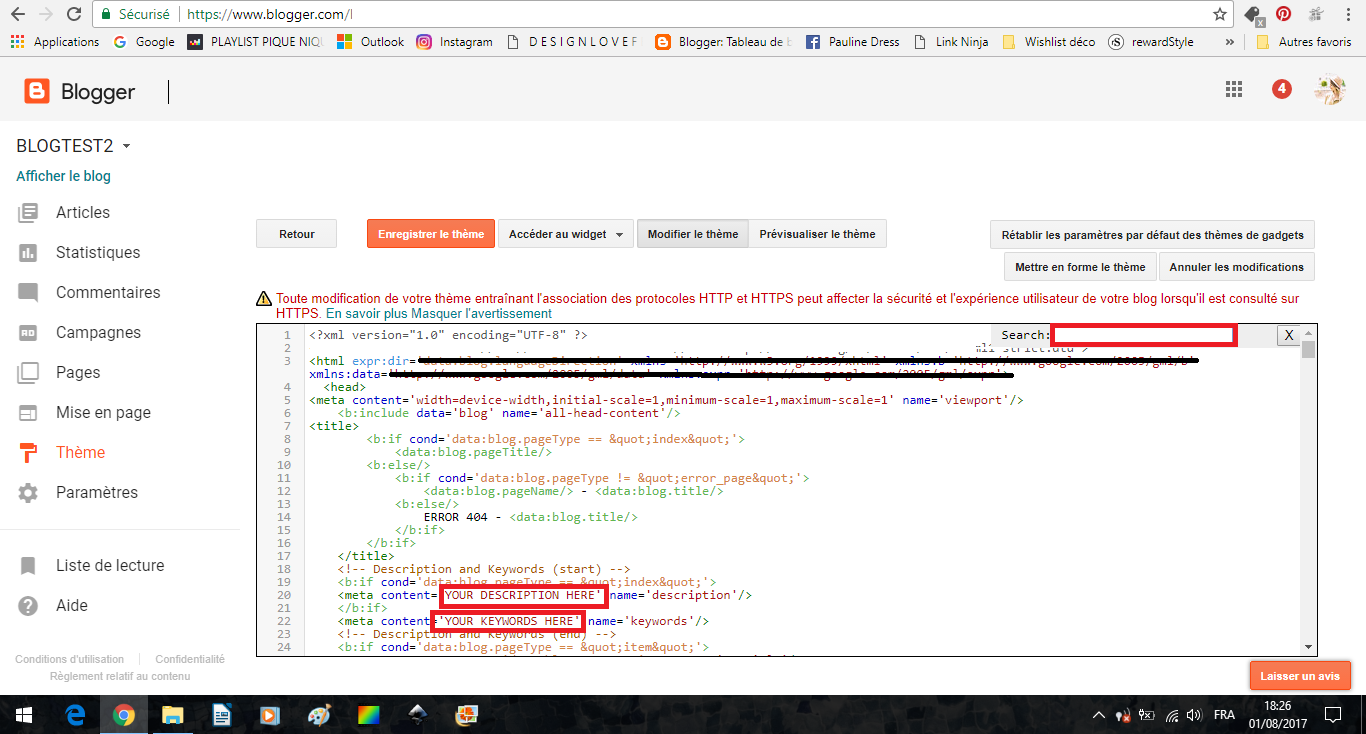
Task: Click the Afficher le blog link
Action: (63, 176)
